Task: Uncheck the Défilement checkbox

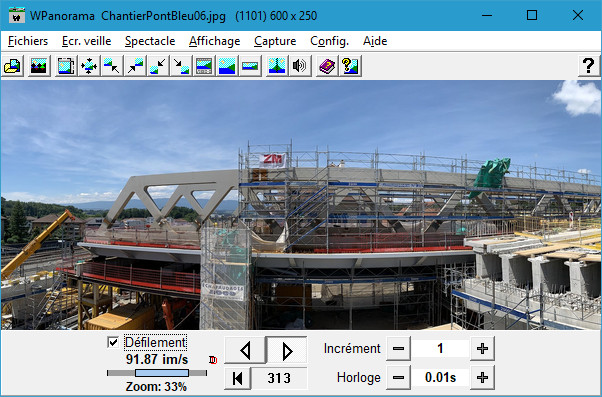Action: [x=113, y=342]
